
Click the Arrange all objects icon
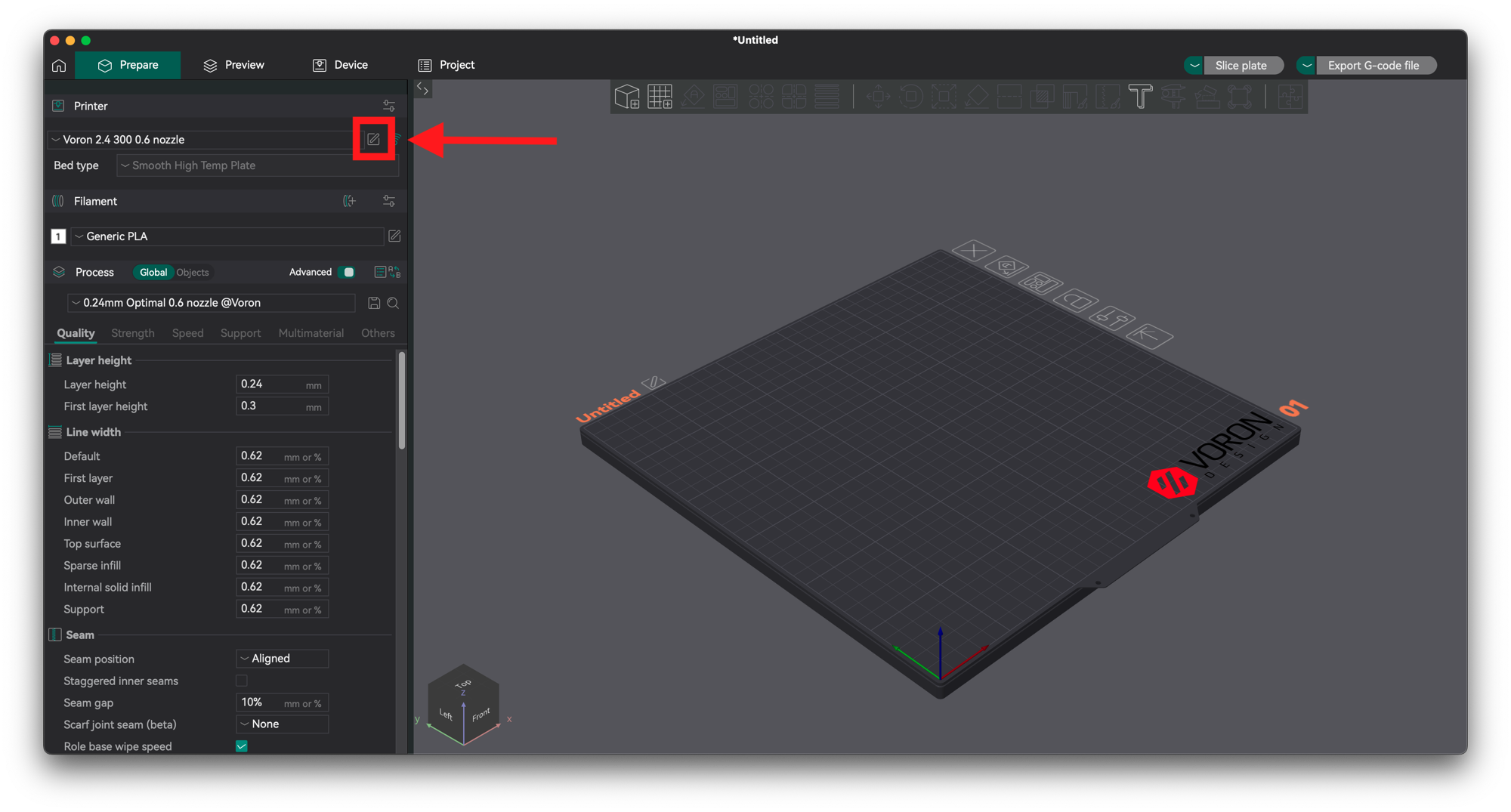tap(725, 97)
